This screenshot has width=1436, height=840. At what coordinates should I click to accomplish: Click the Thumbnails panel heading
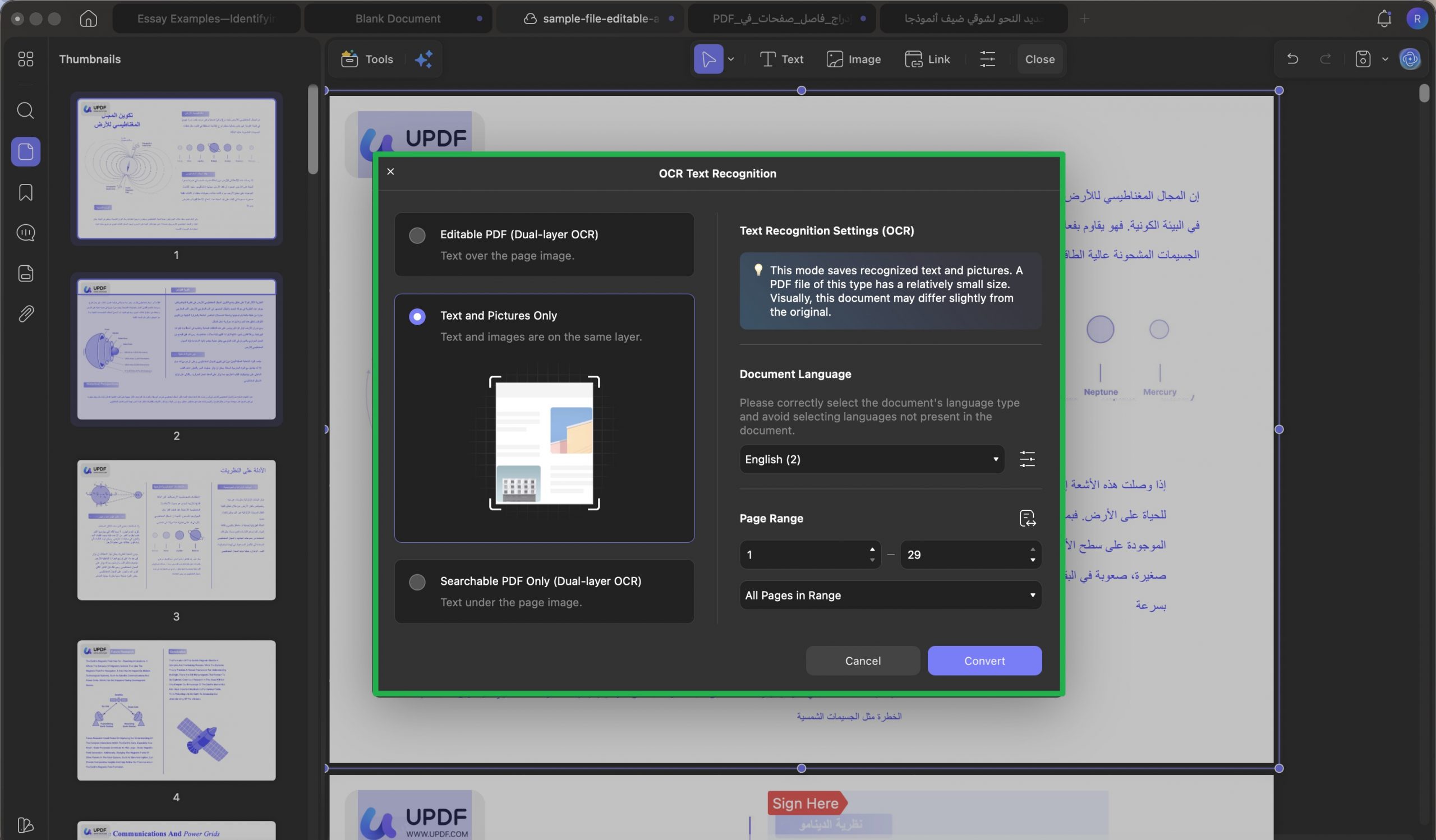pos(90,59)
